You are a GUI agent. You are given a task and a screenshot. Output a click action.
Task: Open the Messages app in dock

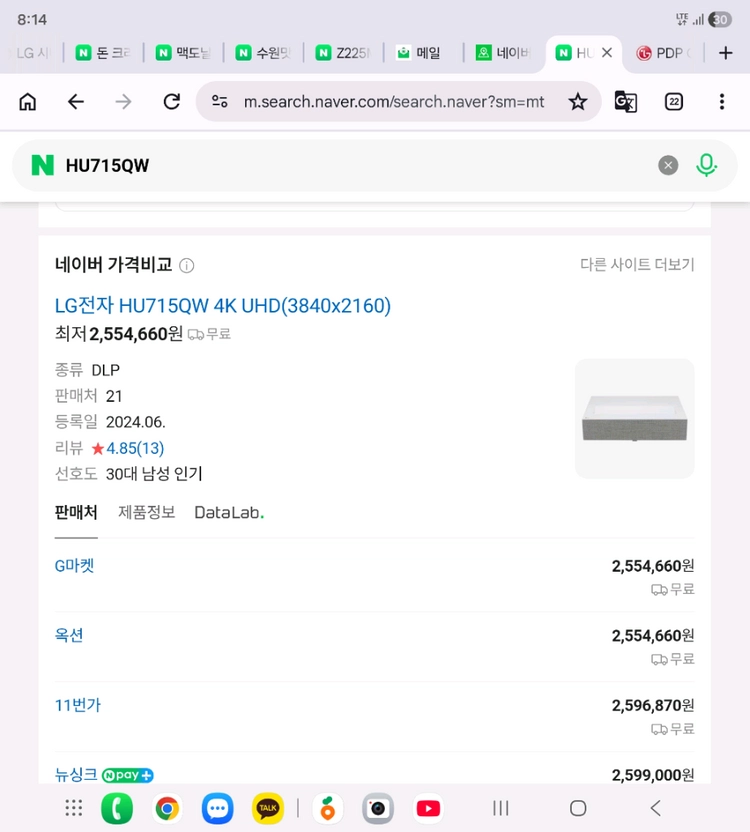(x=218, y=808)
